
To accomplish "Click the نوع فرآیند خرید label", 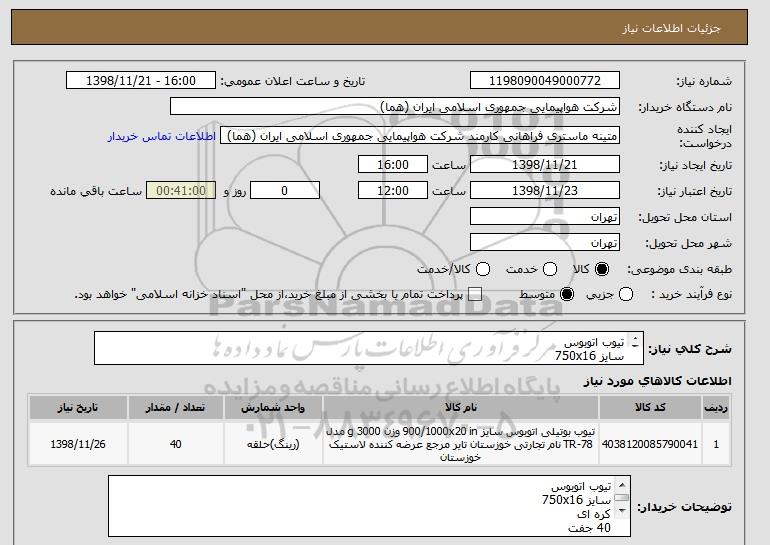I will [691, 294].
